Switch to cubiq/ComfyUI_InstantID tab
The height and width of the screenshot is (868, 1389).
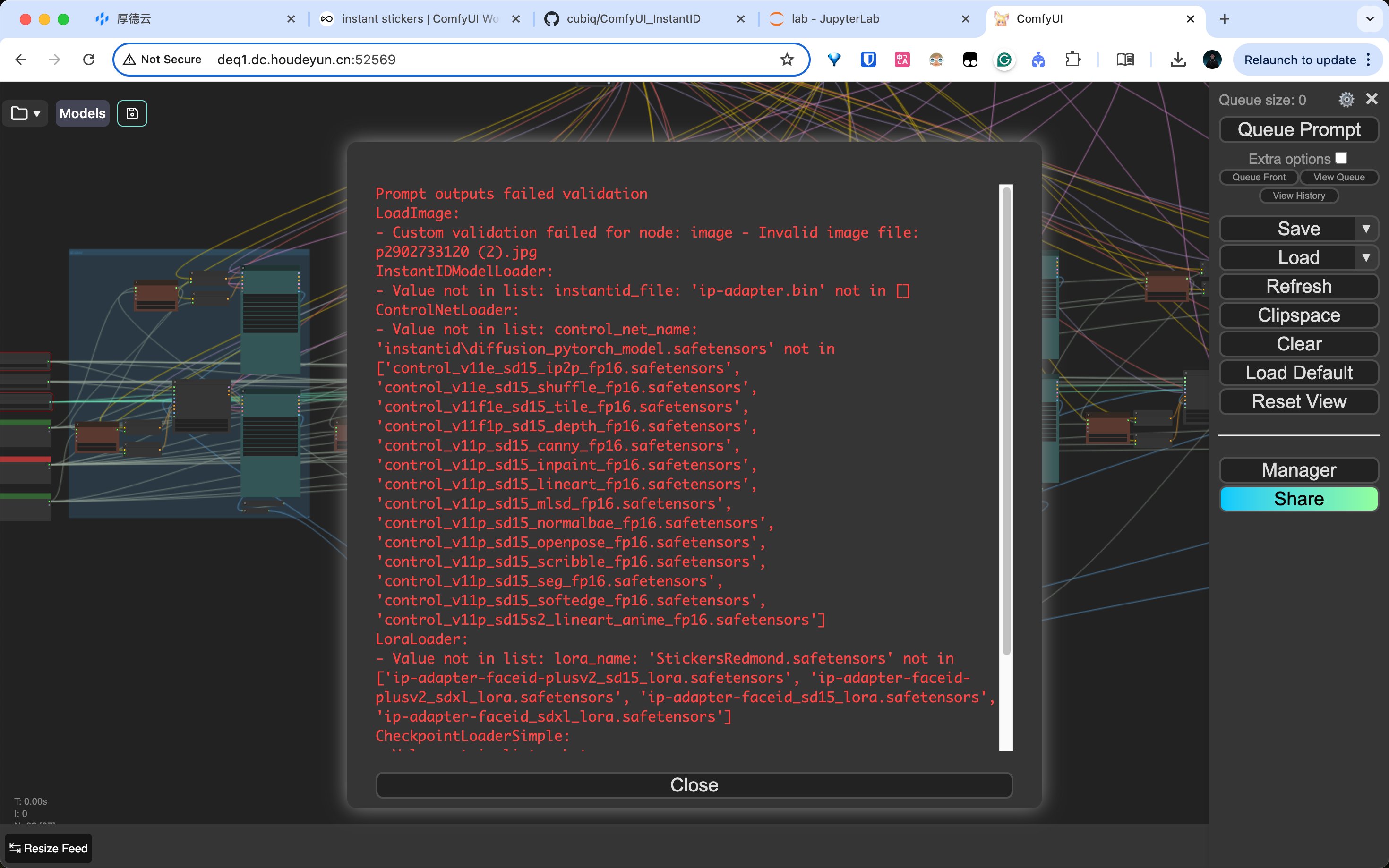pos(633,19)
